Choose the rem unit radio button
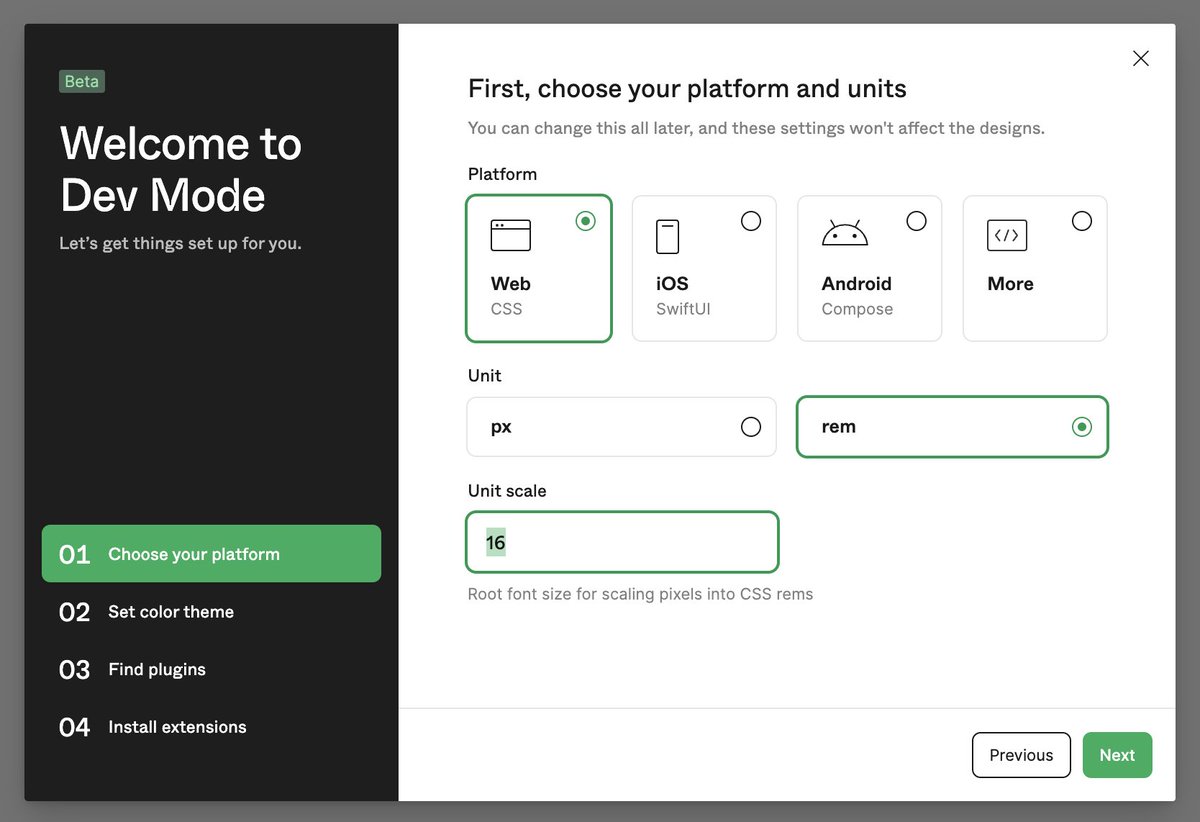 (1082, 427)
